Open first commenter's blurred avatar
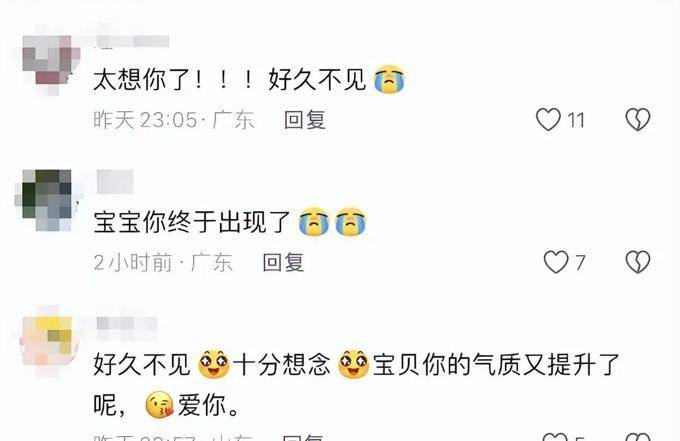The image size is (680, 441). 51,65
